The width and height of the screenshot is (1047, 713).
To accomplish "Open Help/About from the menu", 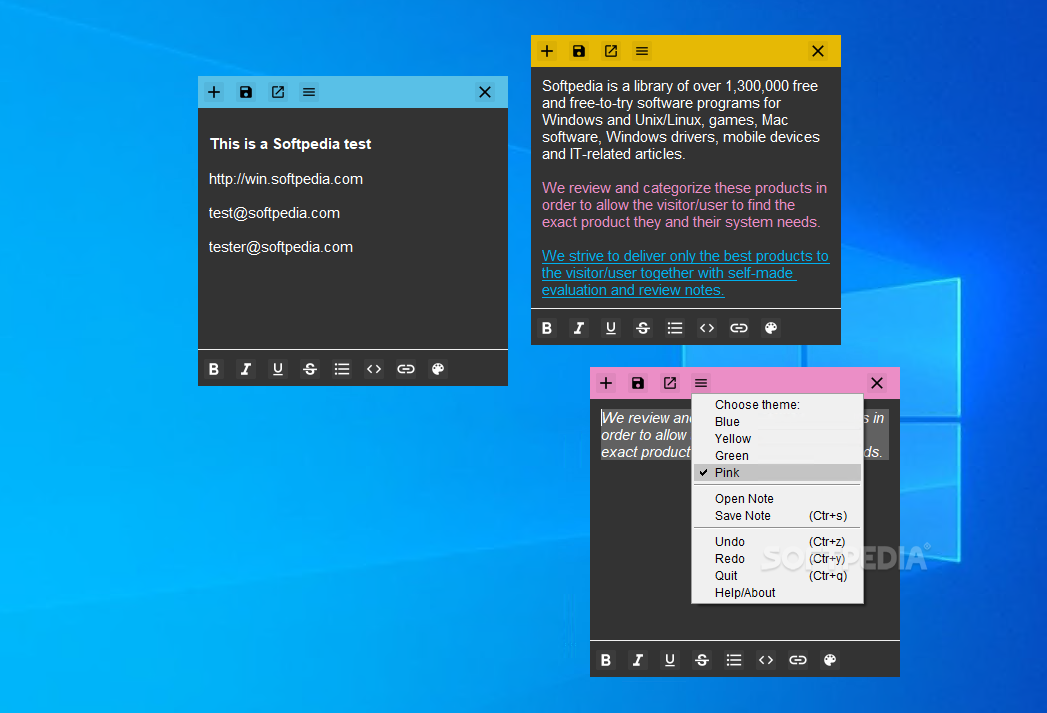I will 777,593.
